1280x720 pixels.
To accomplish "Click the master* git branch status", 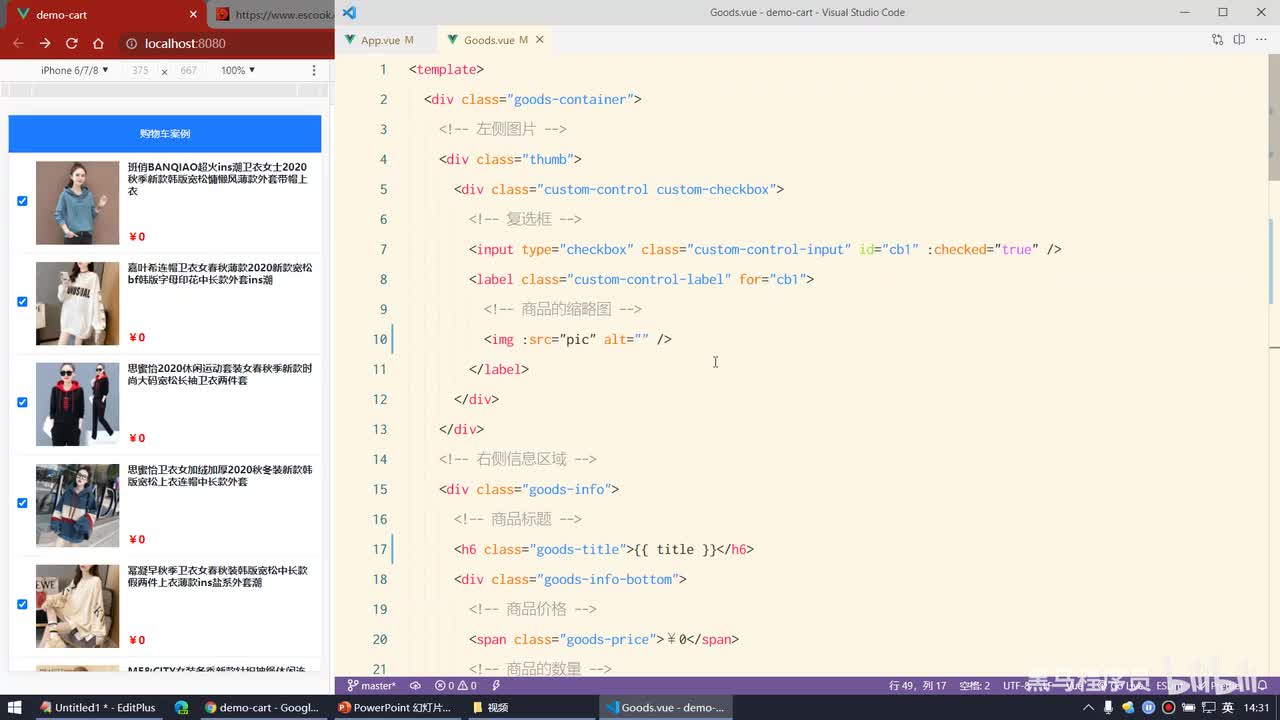I will click(371, 686).
